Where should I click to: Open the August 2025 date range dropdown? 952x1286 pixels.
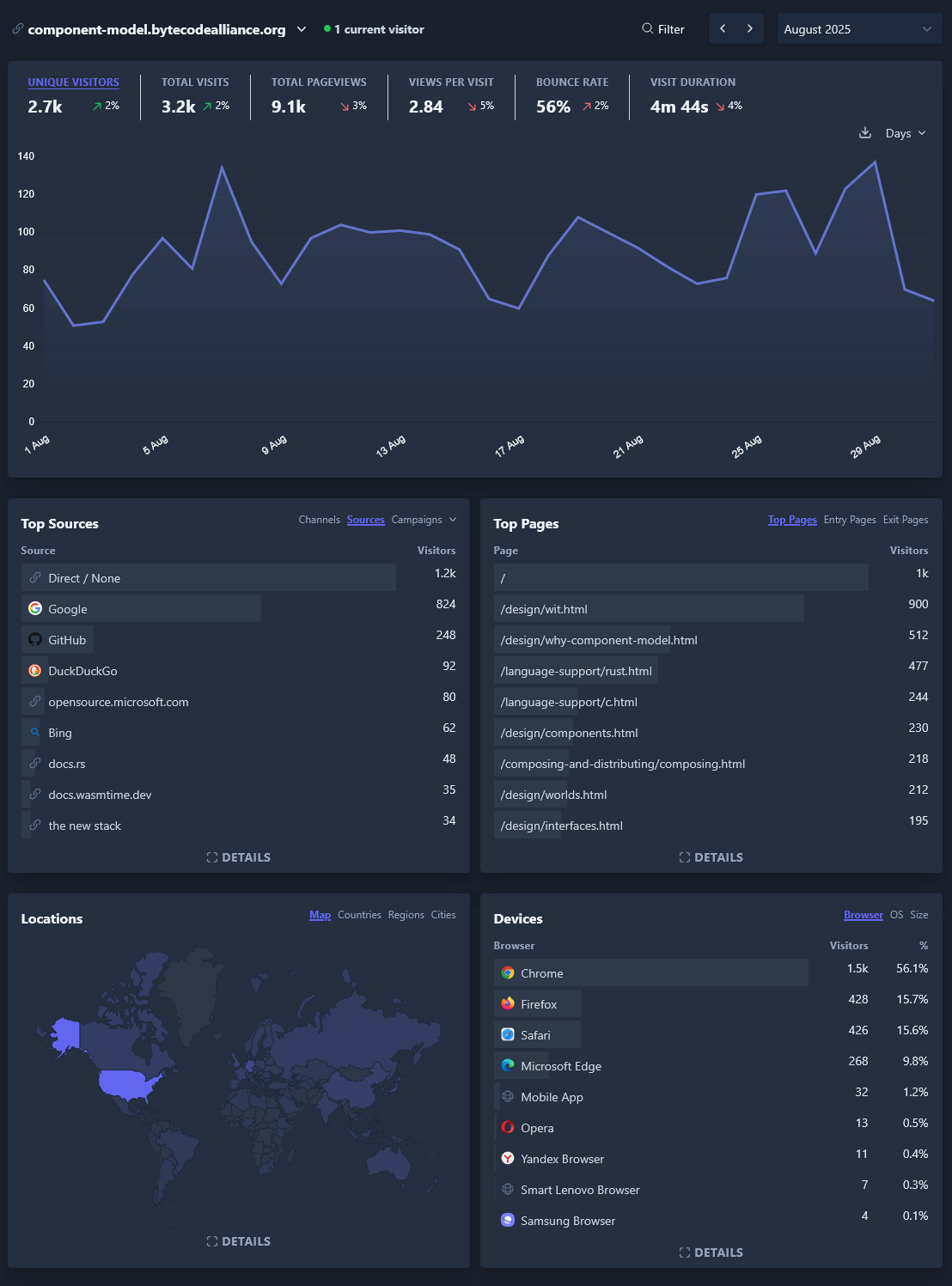pos(858,29)
